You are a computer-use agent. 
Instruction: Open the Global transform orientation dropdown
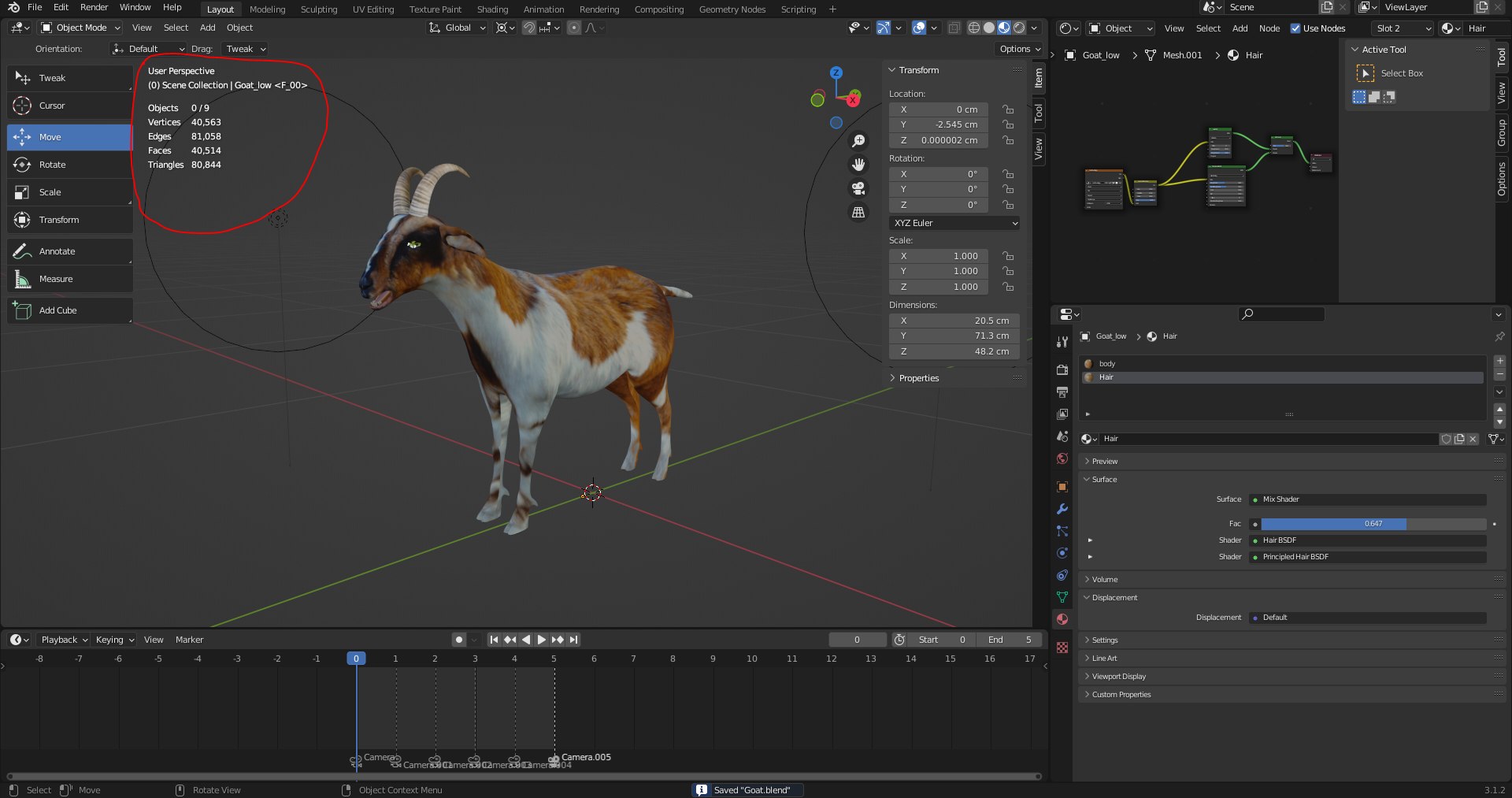[457, 28]
